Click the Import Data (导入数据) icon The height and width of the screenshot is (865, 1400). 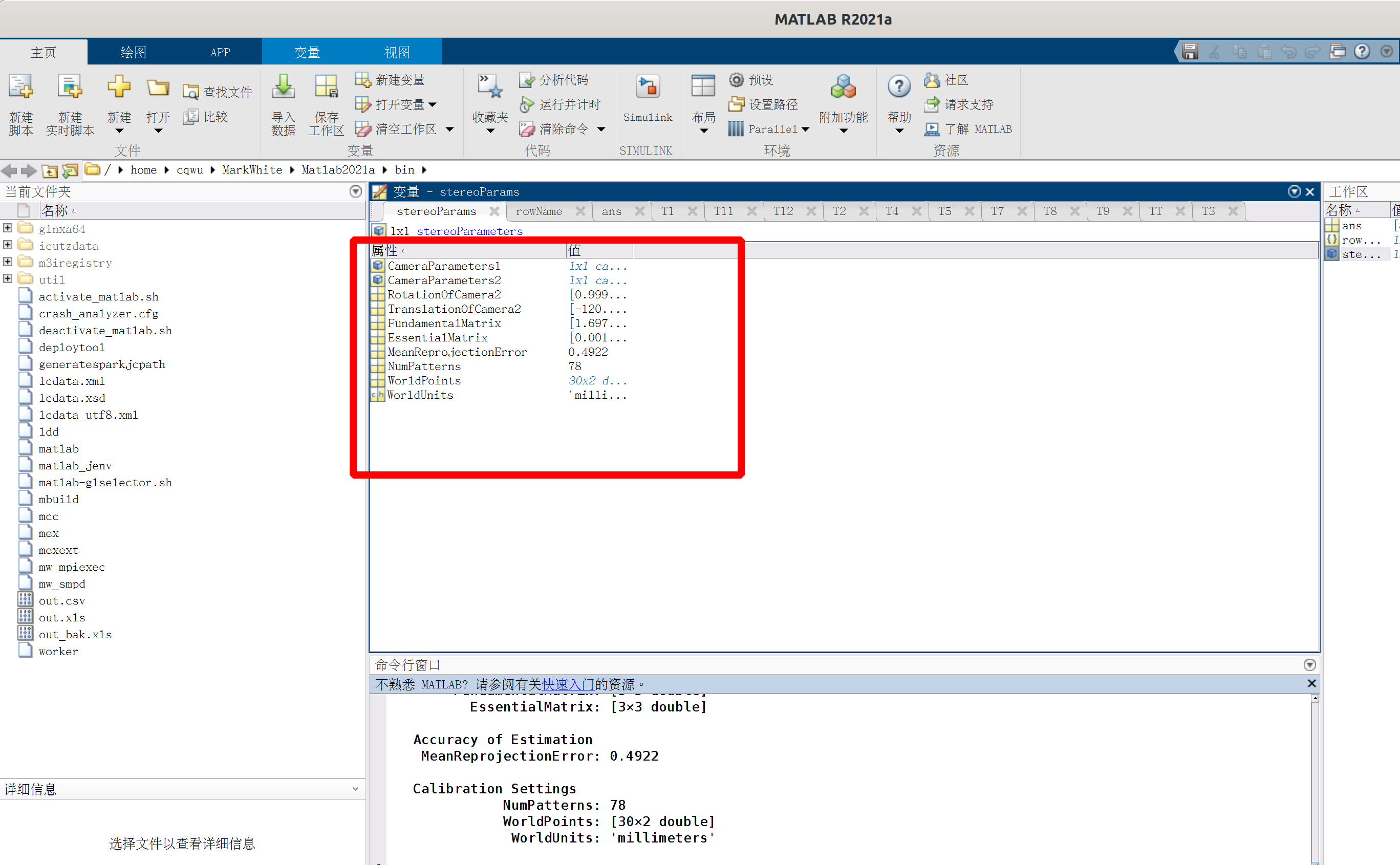(283, 87)
